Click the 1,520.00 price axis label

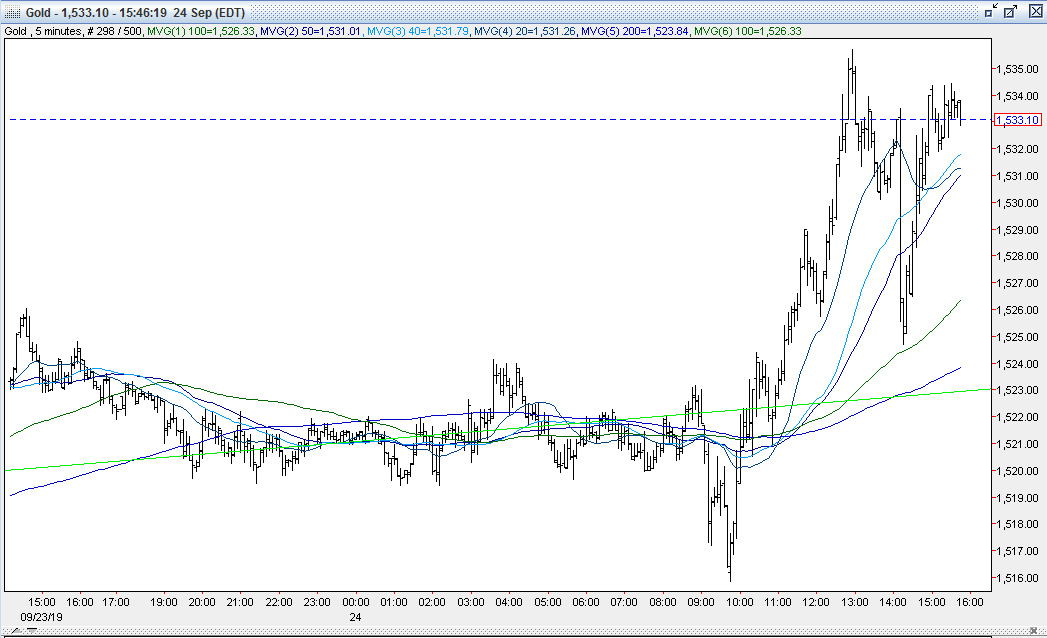(1017, 471)
